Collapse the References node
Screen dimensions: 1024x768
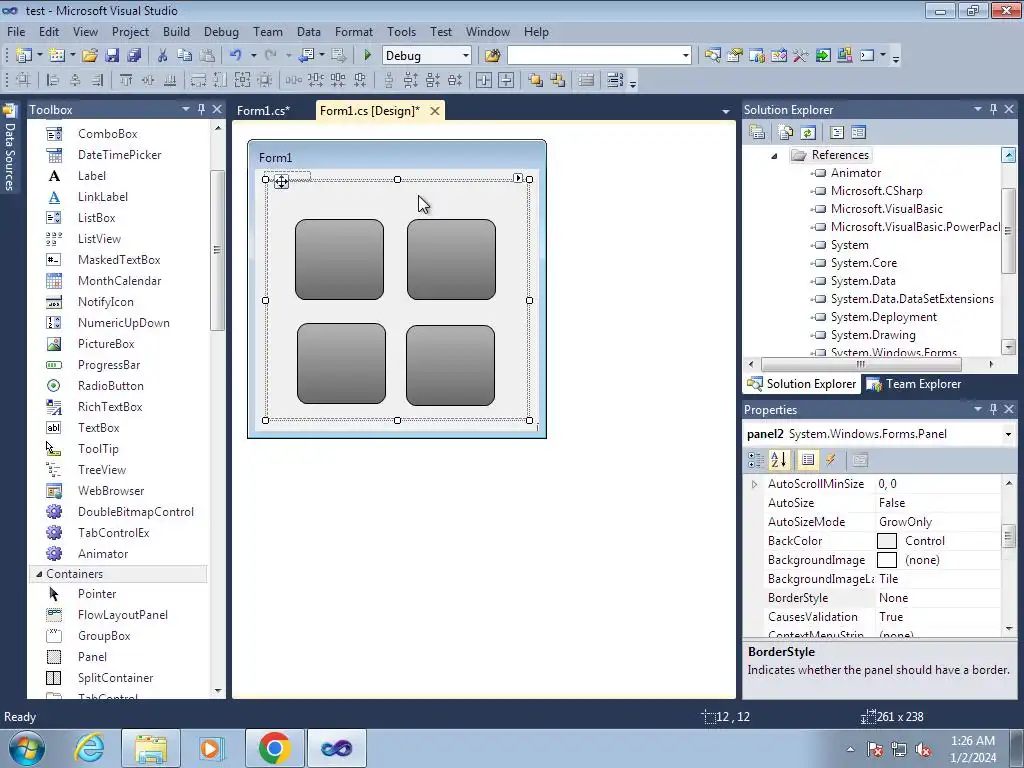pos(774,155)
